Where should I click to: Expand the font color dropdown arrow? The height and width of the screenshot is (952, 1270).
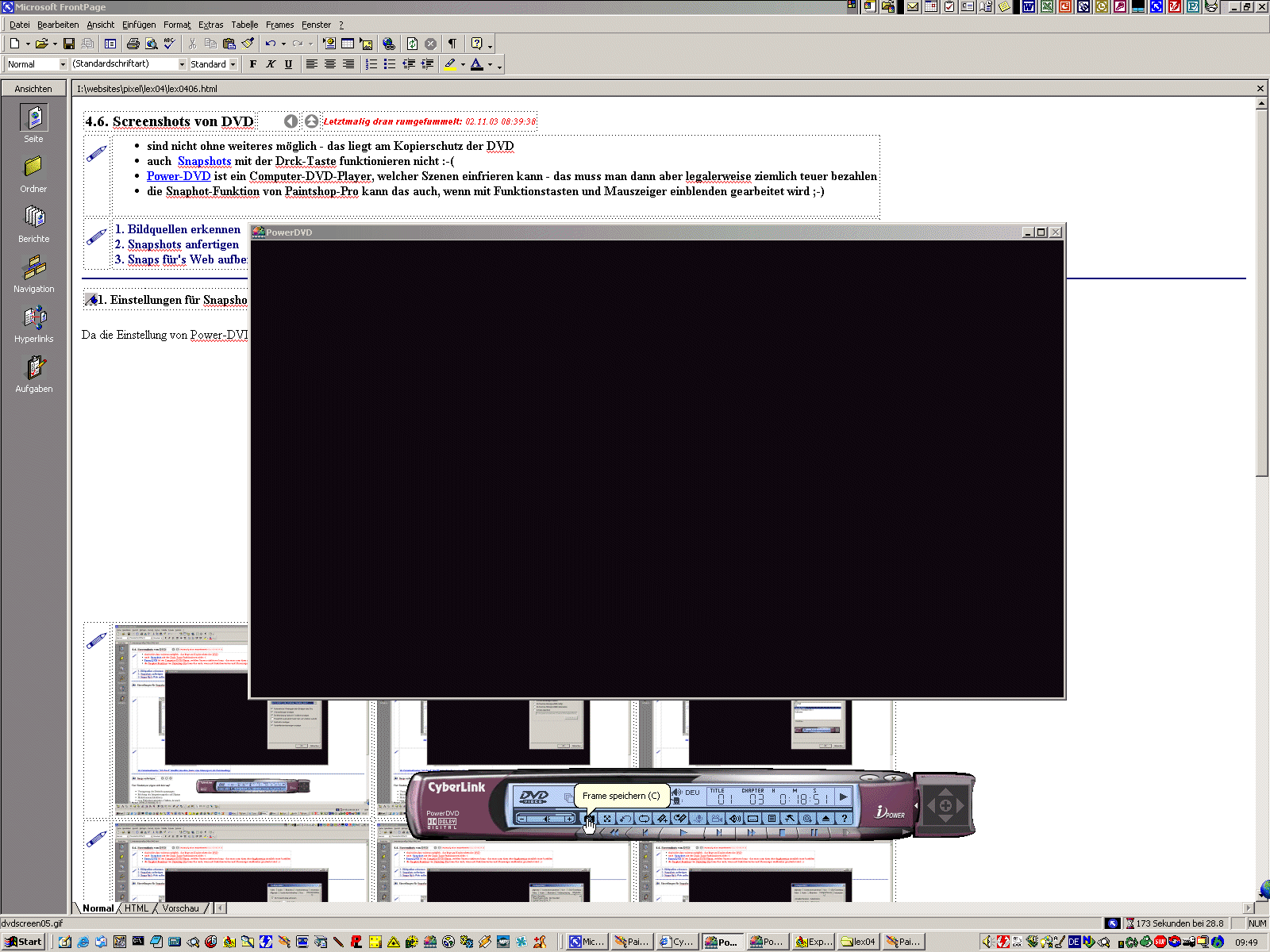tap(490, 64)
